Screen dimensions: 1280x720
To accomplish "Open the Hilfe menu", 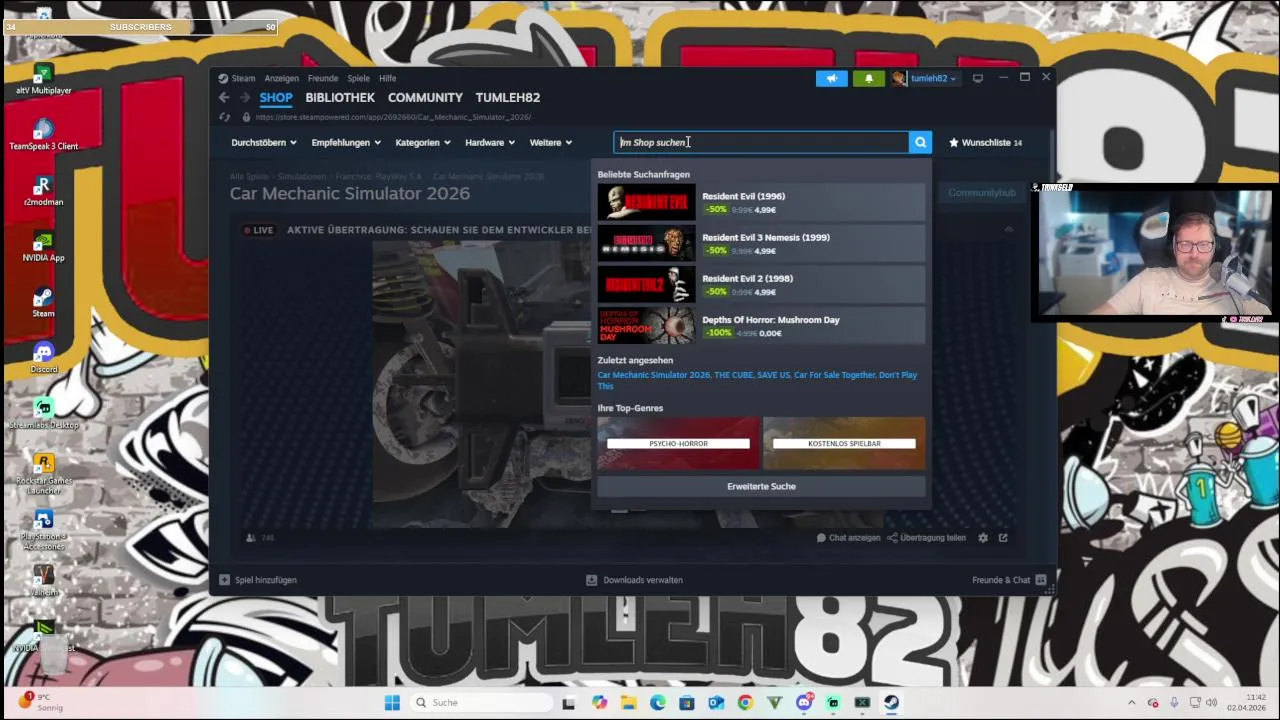I will point(388,78).
